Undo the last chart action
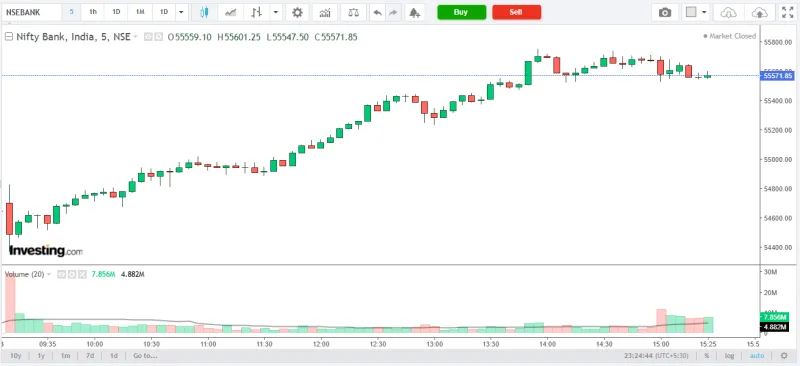This screenshot has width=800, height=366. (378, 12)
